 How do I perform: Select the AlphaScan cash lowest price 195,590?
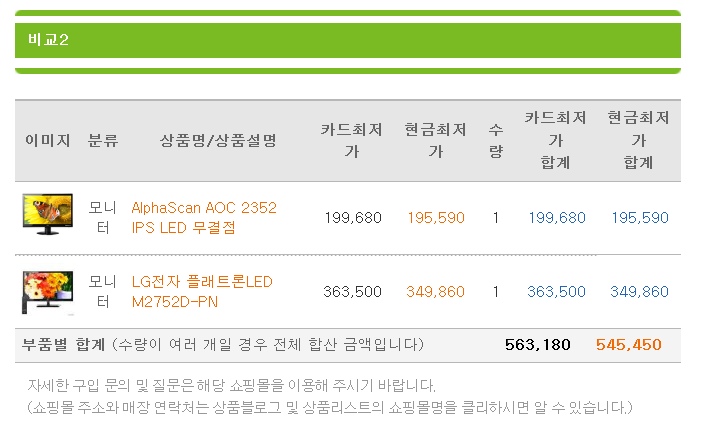click(x=436, y=218)
